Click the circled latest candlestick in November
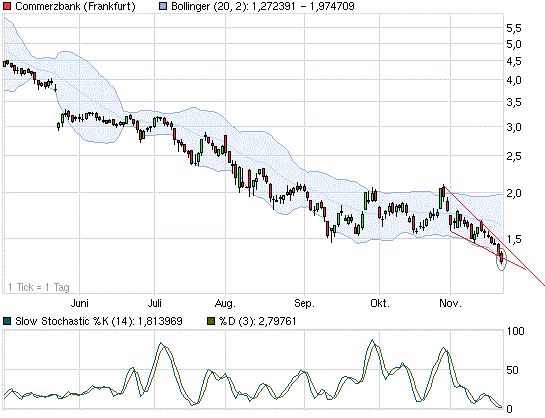This screenshot has height=418, width=545. [x=501, y=258]
